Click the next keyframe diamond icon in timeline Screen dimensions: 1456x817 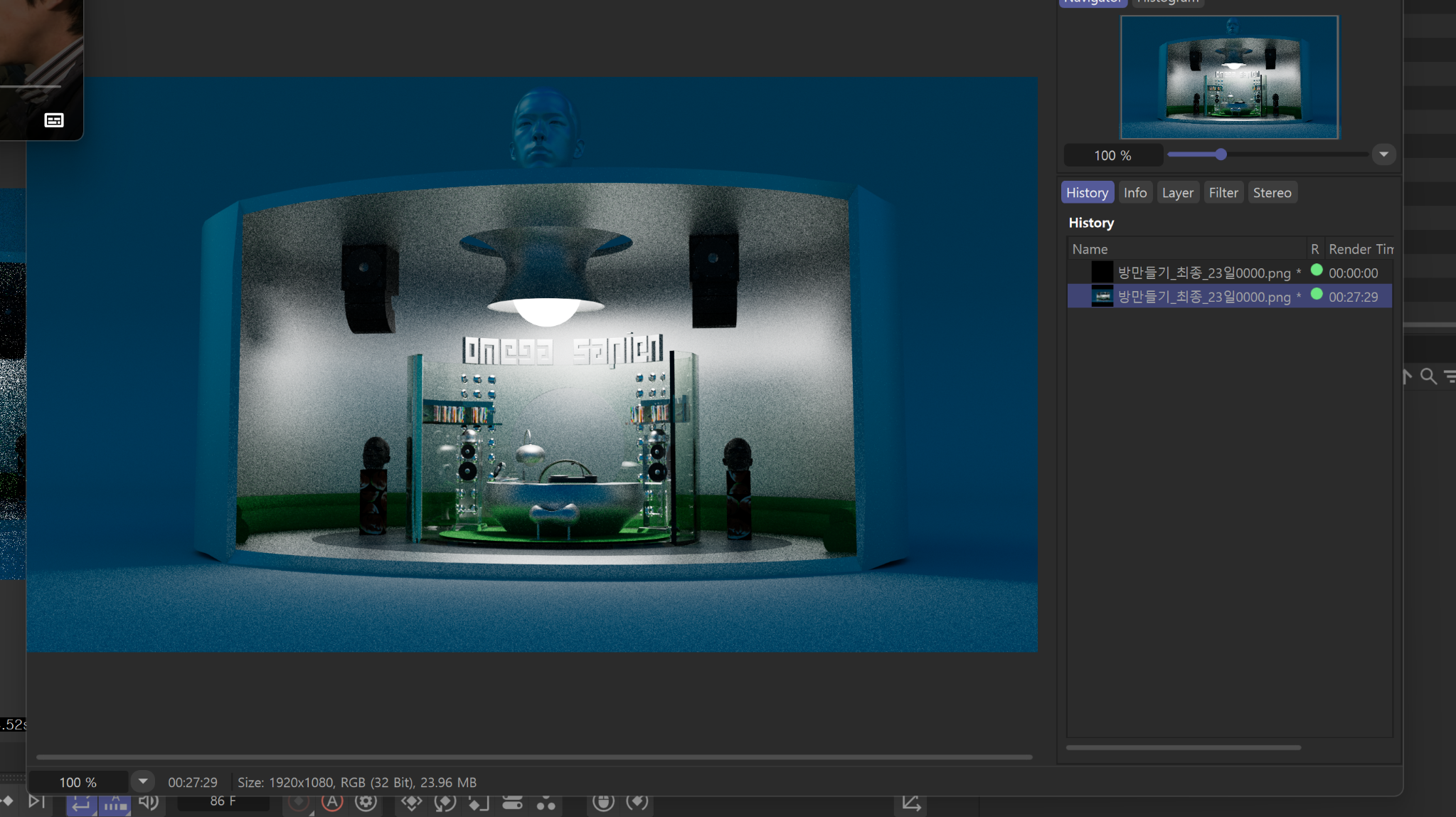(7, 802)
